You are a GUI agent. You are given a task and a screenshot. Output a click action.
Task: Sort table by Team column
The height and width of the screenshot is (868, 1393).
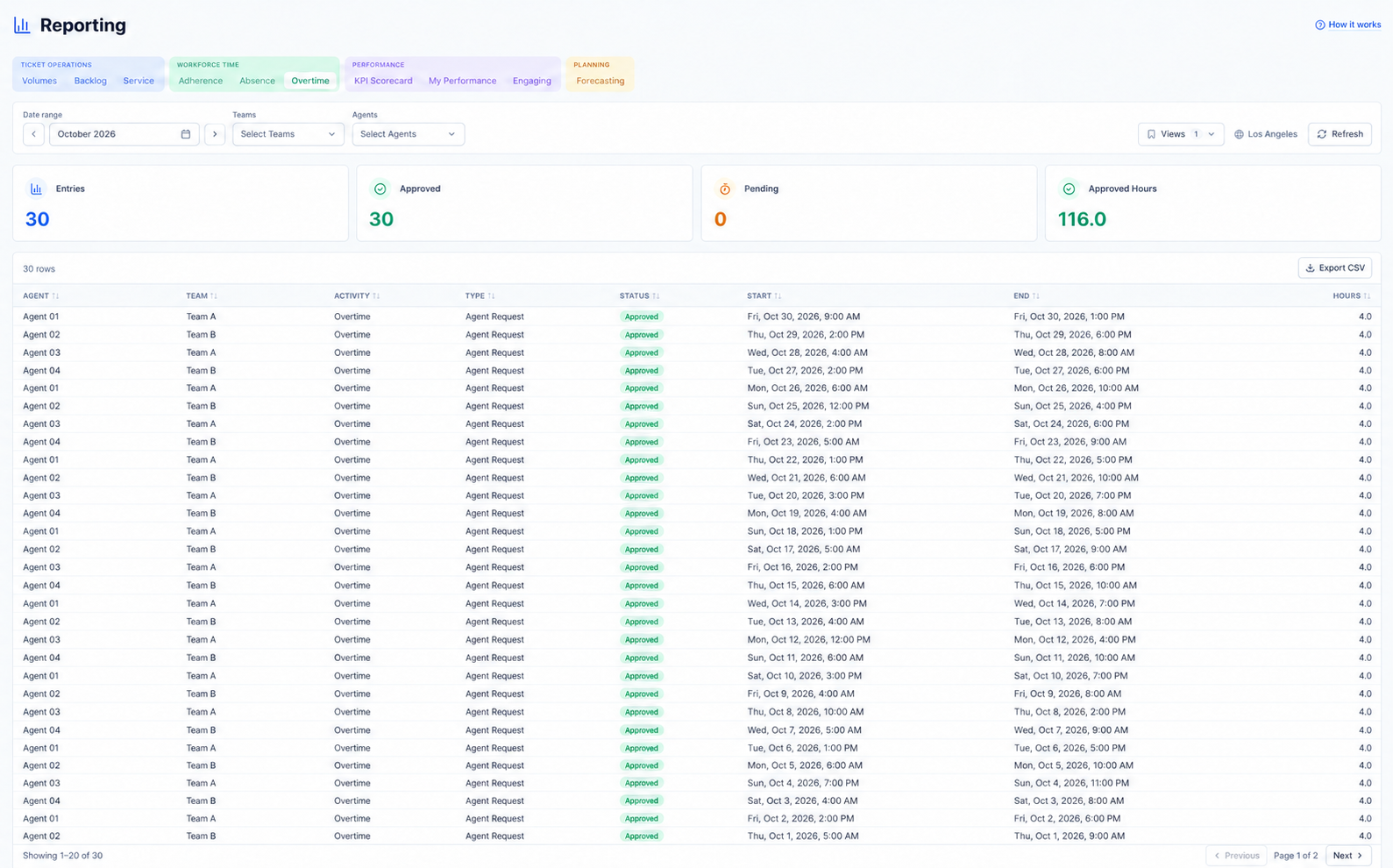click(x=202, y=296)
